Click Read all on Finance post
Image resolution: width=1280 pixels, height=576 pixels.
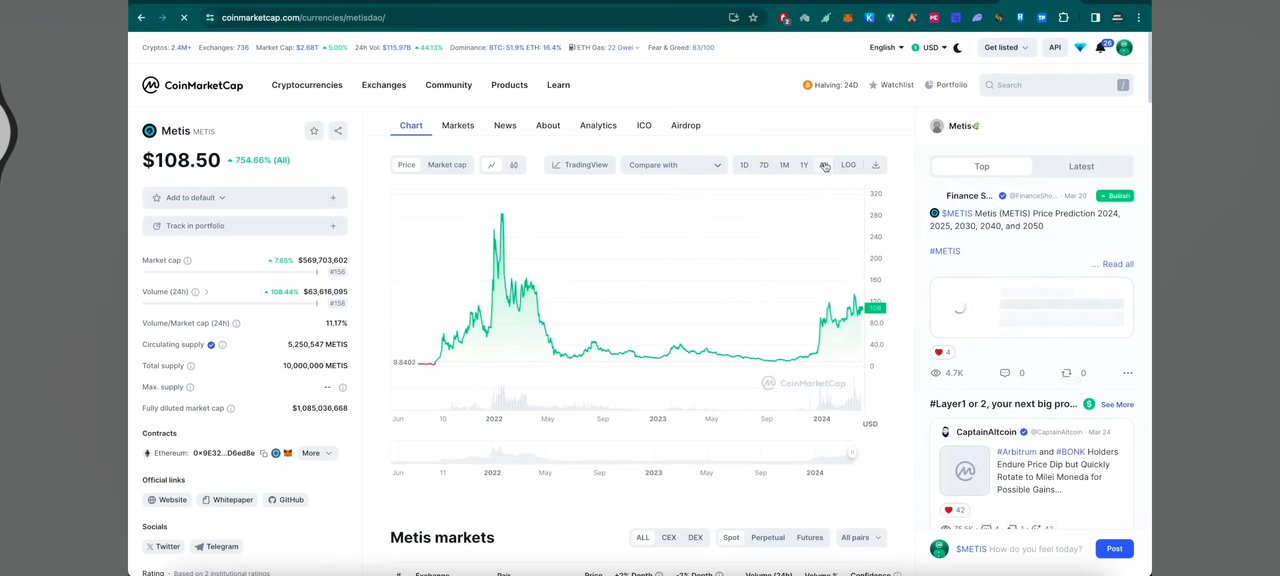[x=1118, y=264]
